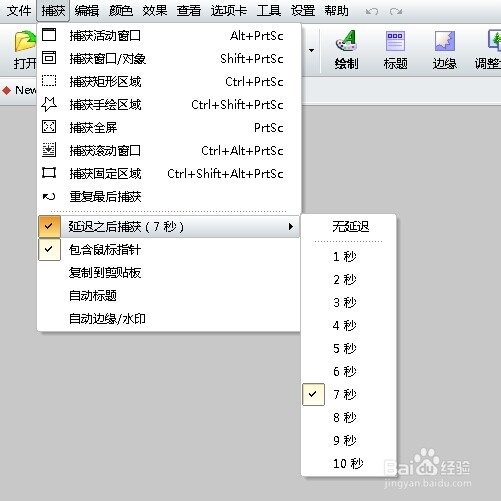Click the Capture Window/Object icon
This screenshot has width=501, height=501.
[x=49, y=58]
